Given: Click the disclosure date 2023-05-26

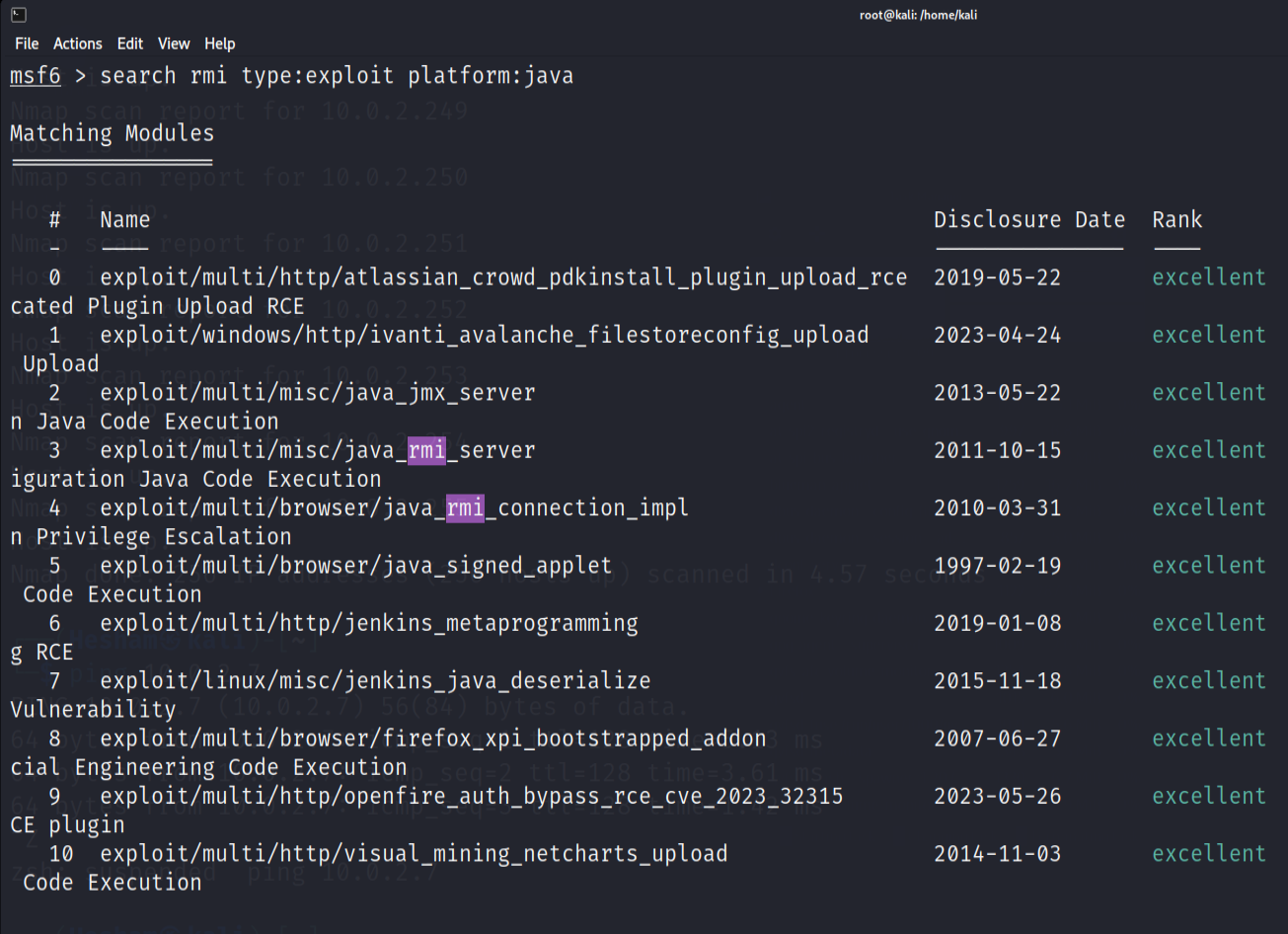Looking at the screenshot, I should pyautogui.click(x=998, y=796).
